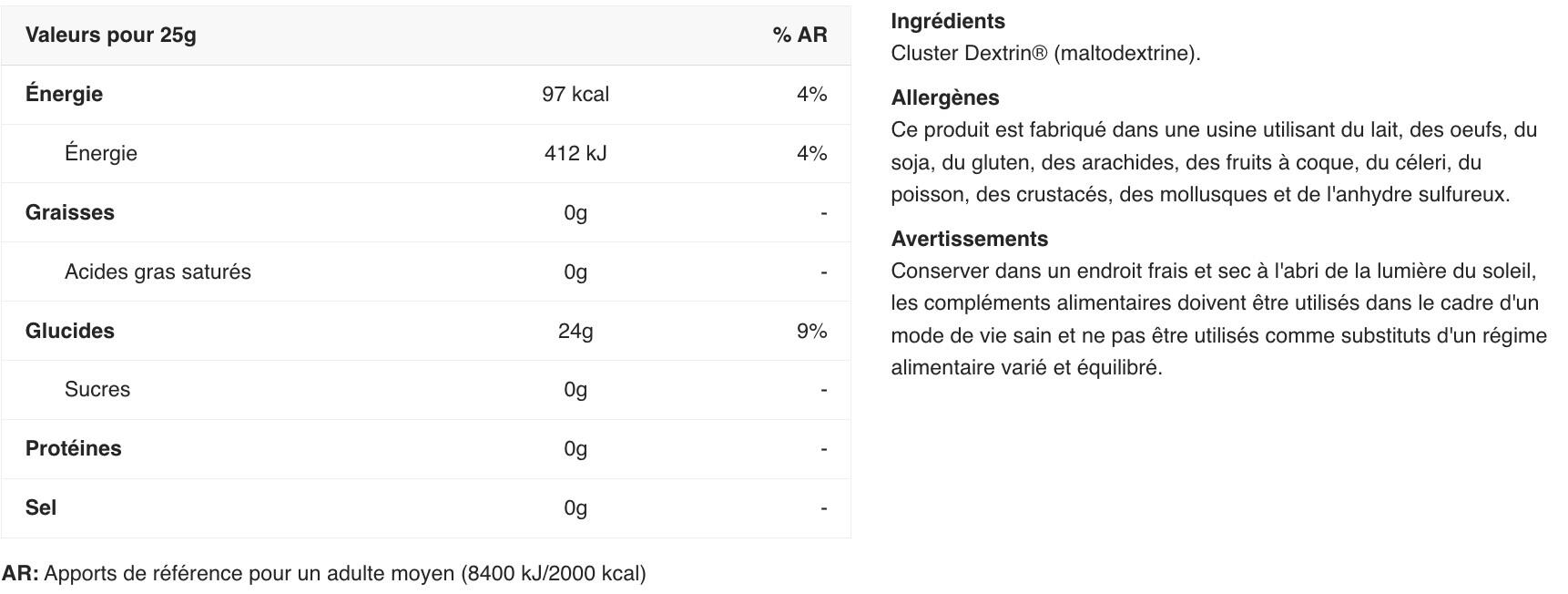The height and width of the screenshot is (594, 1568).
Task: Select the Sucres row label
Action: (x=97, y=390)
